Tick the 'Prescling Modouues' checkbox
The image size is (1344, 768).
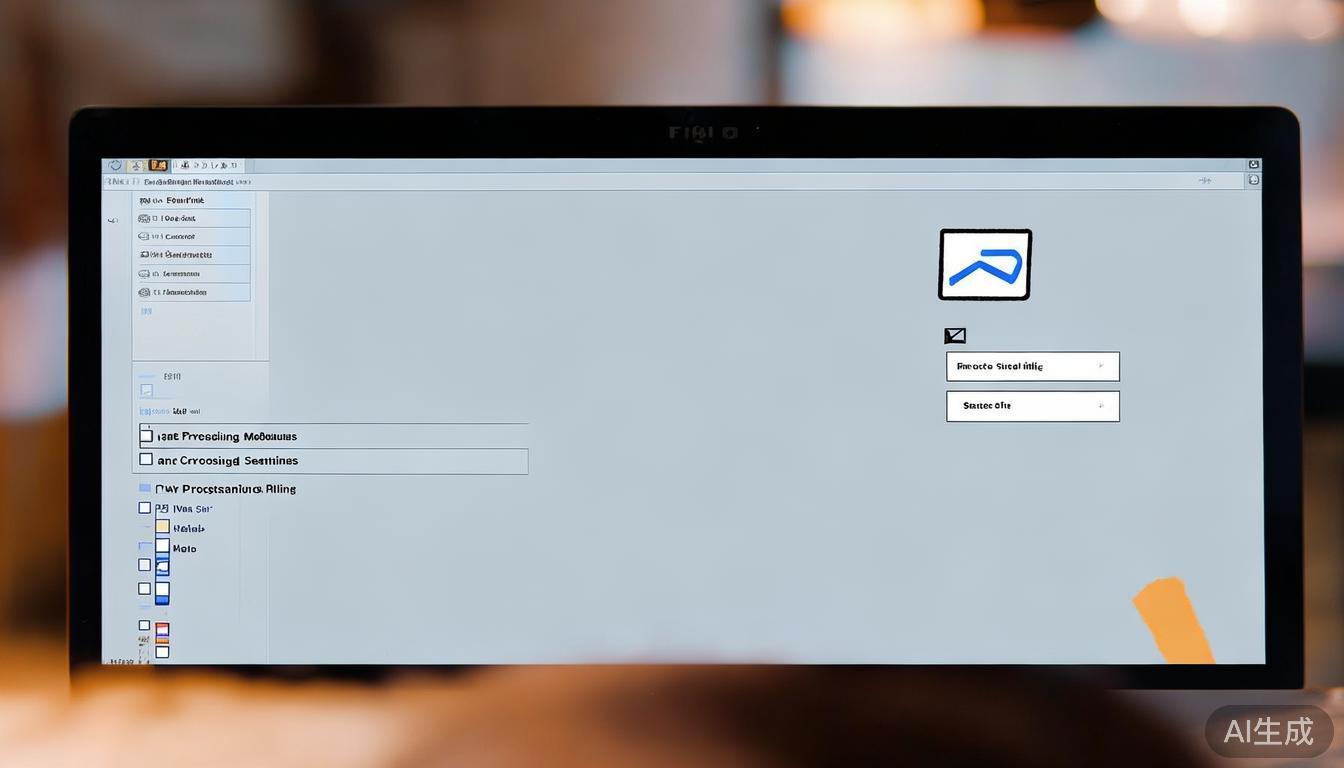147,436
